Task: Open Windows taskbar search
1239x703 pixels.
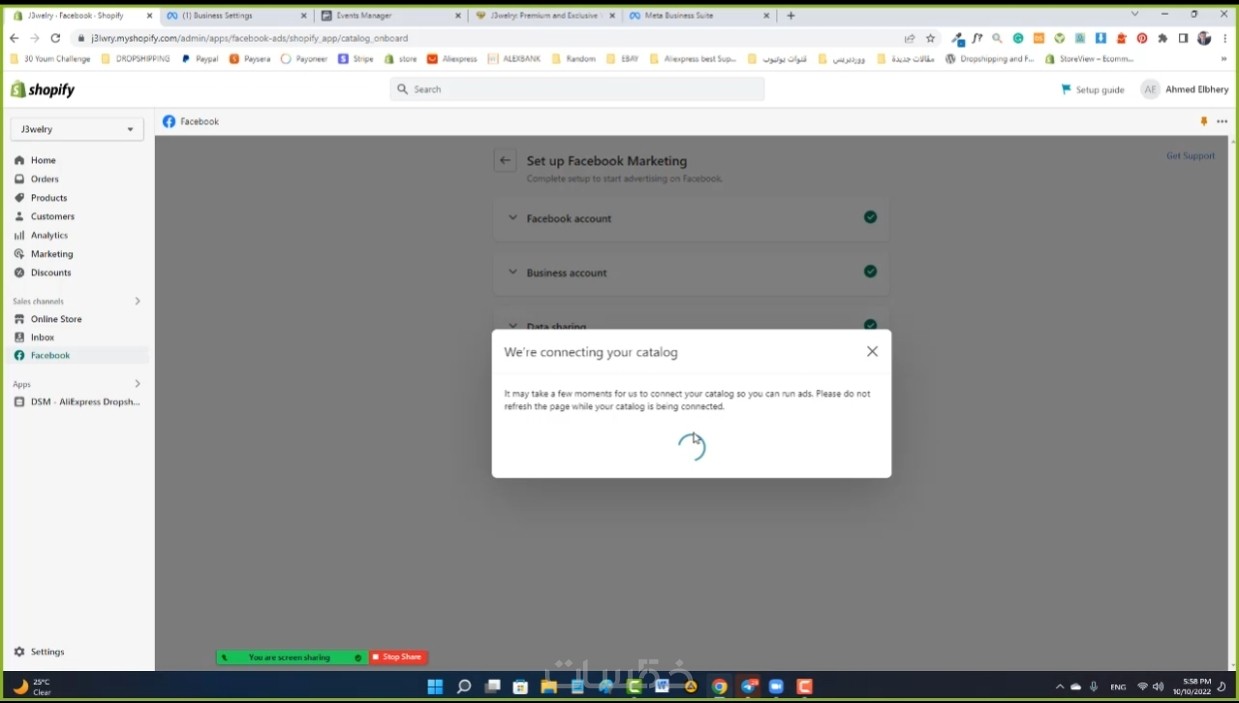Action: (x=464, y=687)
